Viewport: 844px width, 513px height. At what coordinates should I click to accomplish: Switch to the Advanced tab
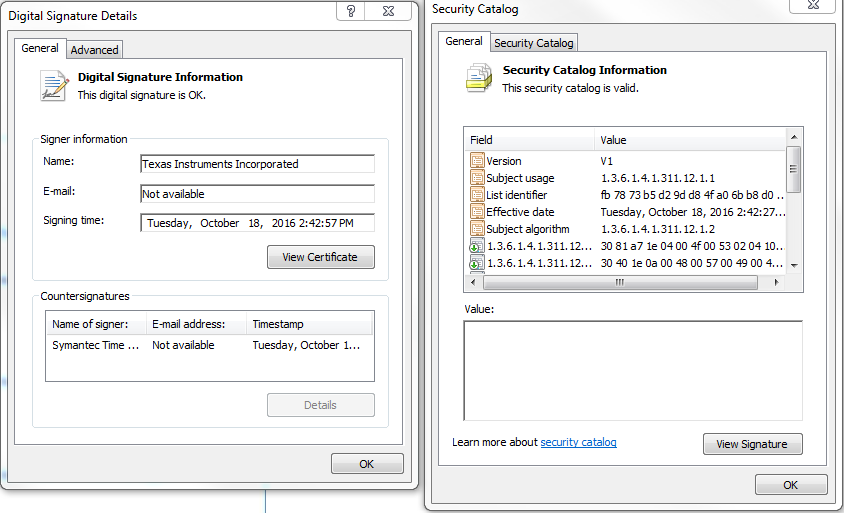(94, 50)
